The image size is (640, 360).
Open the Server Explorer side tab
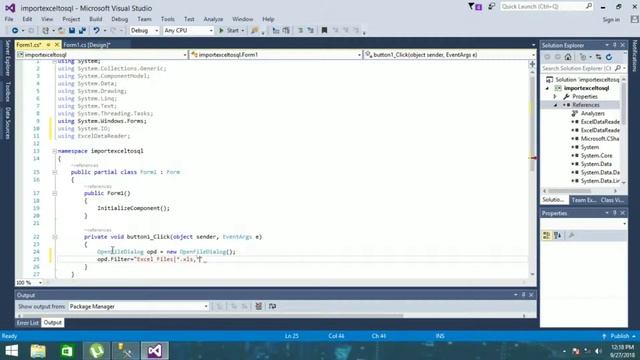(7, 58)
